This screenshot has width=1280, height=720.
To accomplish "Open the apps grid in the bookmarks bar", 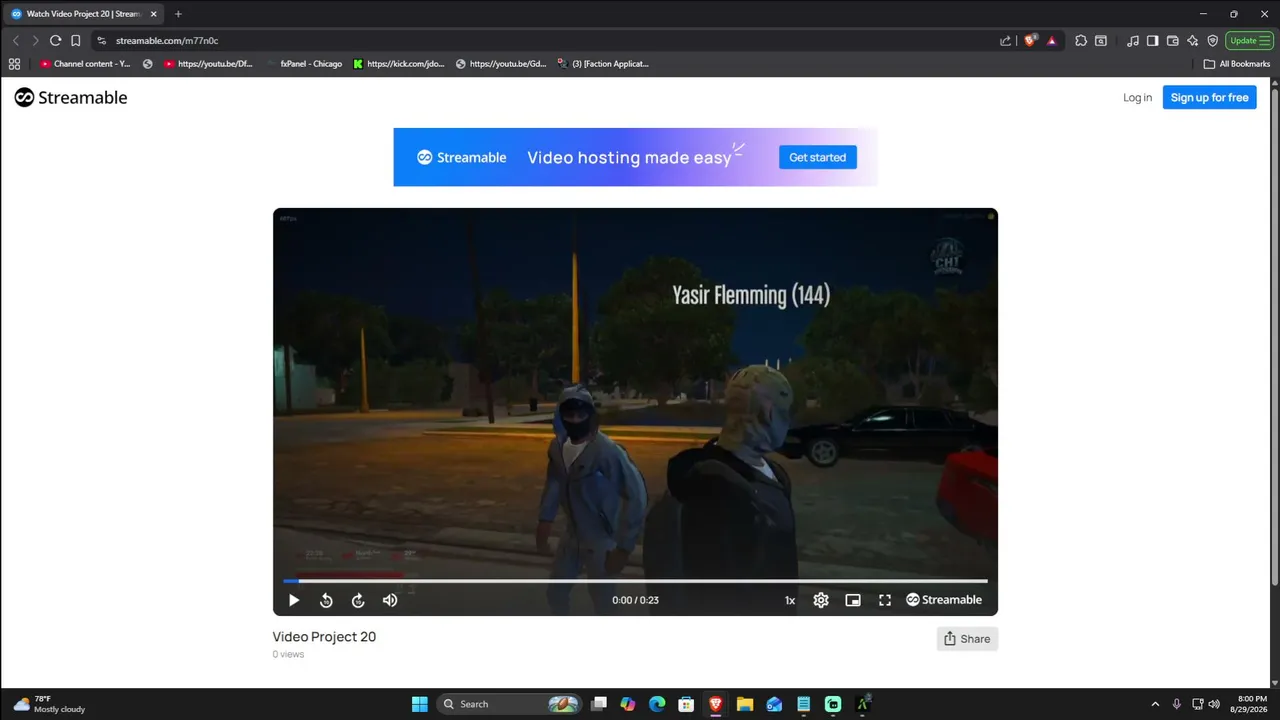I will (x=14, y=64).
